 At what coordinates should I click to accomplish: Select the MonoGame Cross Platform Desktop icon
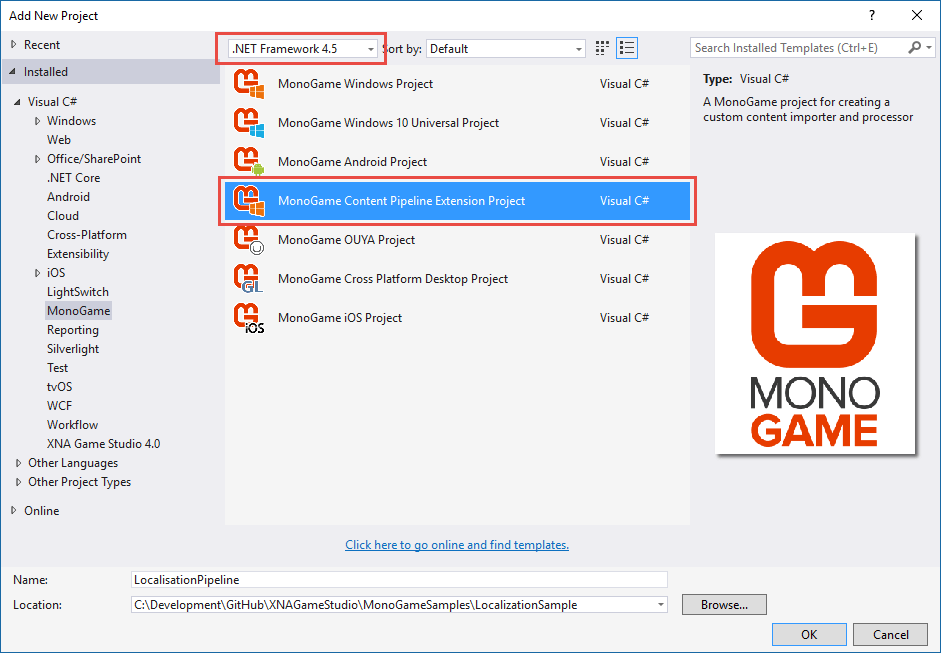(x=249, y=279)
